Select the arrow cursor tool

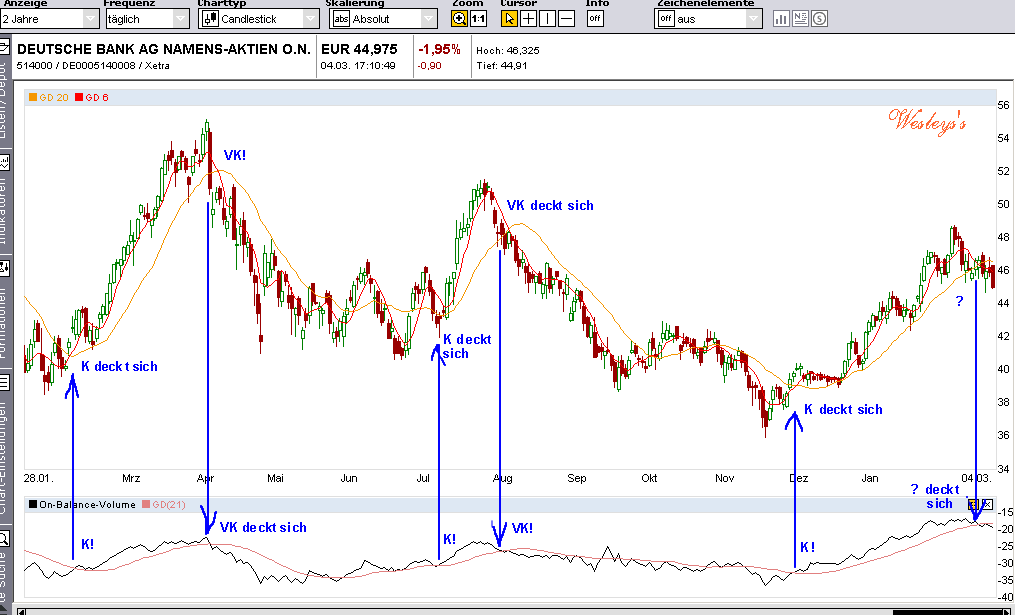(x=510, y=17)
